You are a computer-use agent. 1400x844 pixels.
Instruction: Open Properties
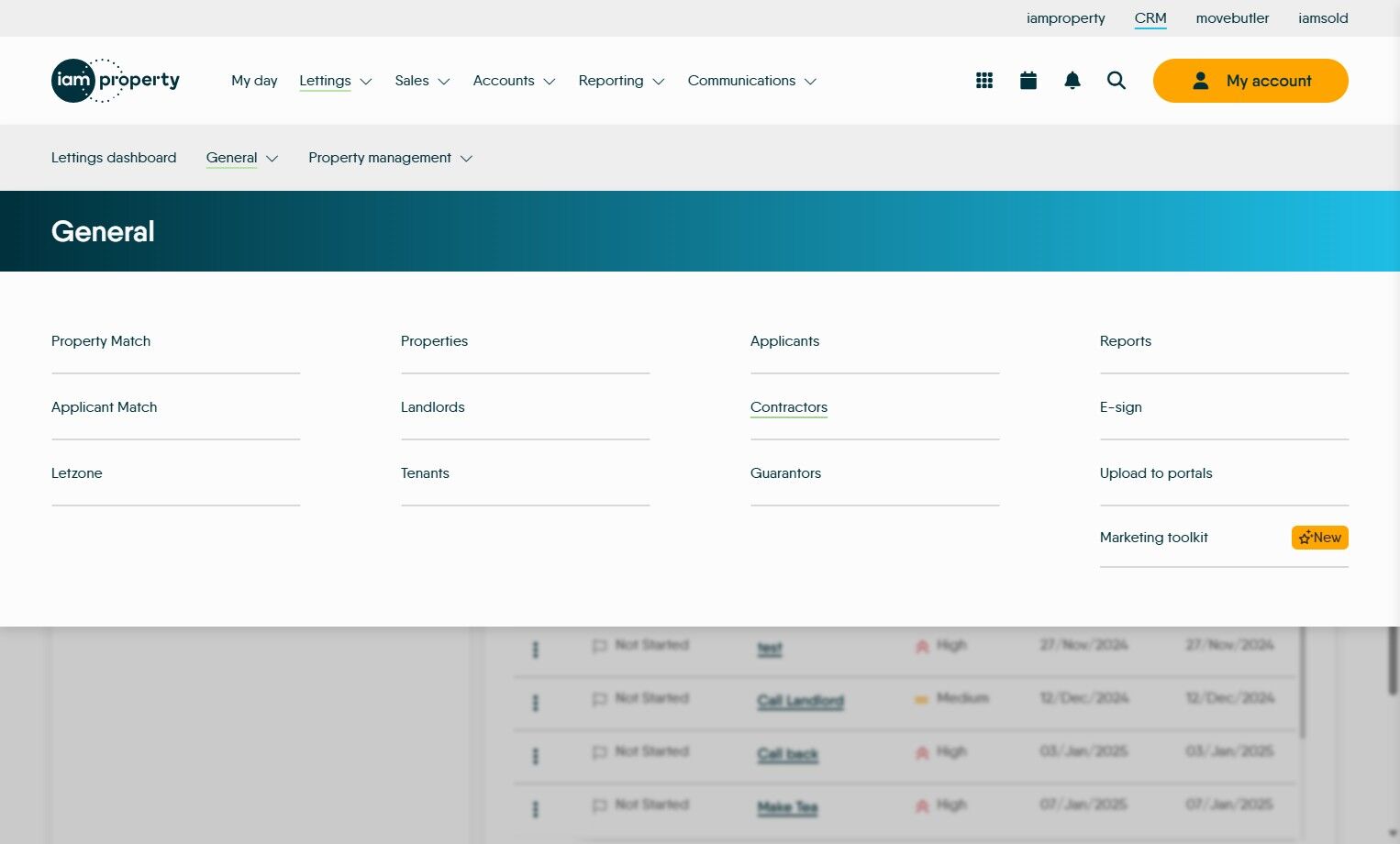click(x=434, y=341)
